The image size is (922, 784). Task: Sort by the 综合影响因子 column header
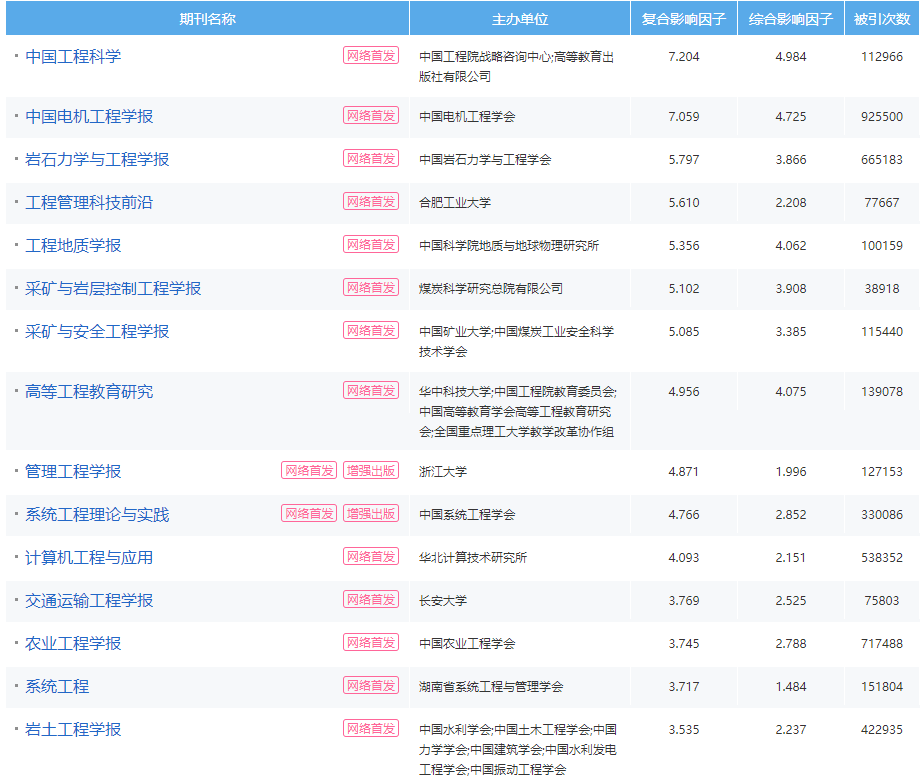(x=791, y=19)
